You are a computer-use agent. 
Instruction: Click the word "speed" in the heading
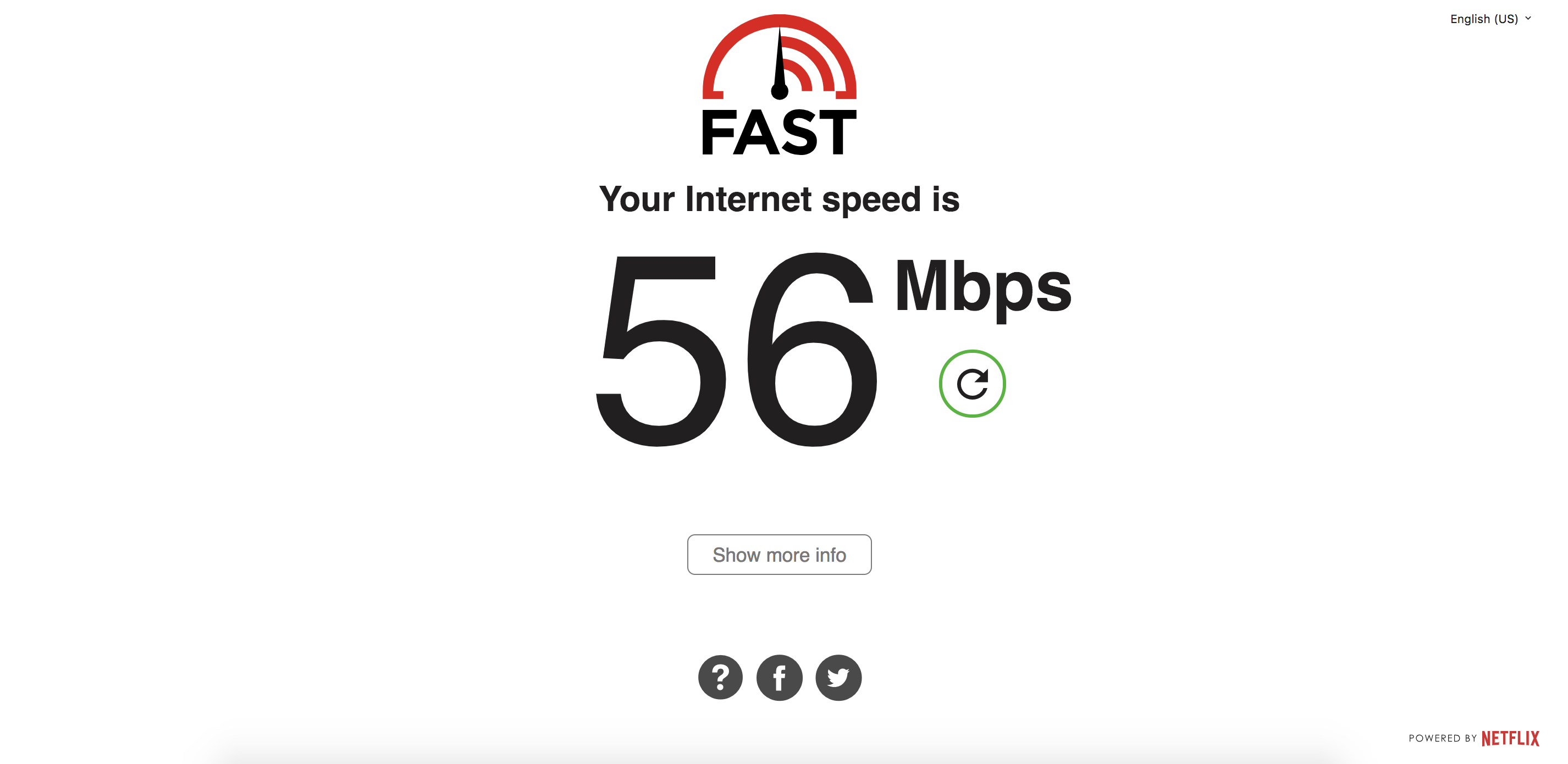(x=871, y=201)
